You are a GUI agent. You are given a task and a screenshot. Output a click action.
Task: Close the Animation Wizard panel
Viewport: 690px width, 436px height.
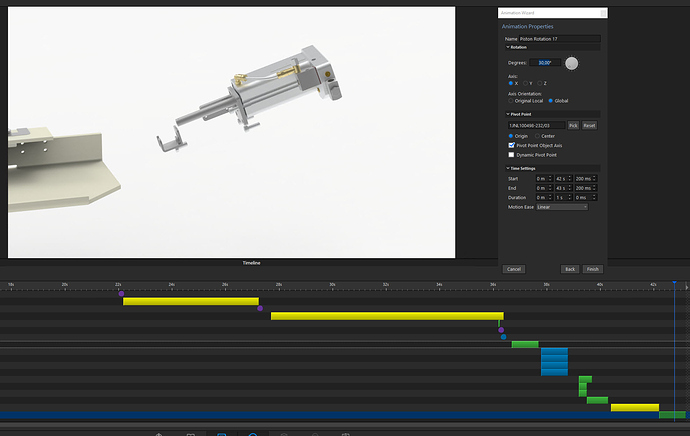click(603, 13)
